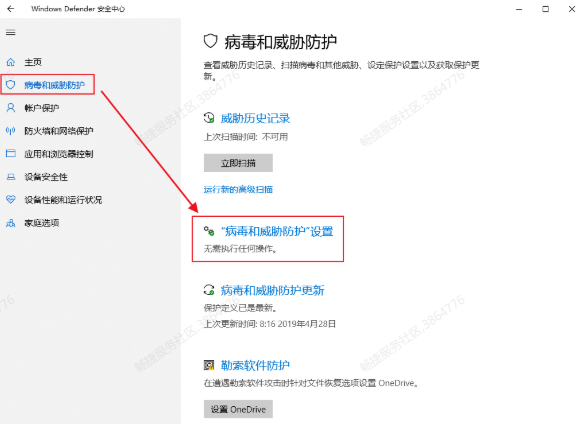580x424 pixels.
Task: Click the home icon beside 主页
Action: click(x=11, y=62)
